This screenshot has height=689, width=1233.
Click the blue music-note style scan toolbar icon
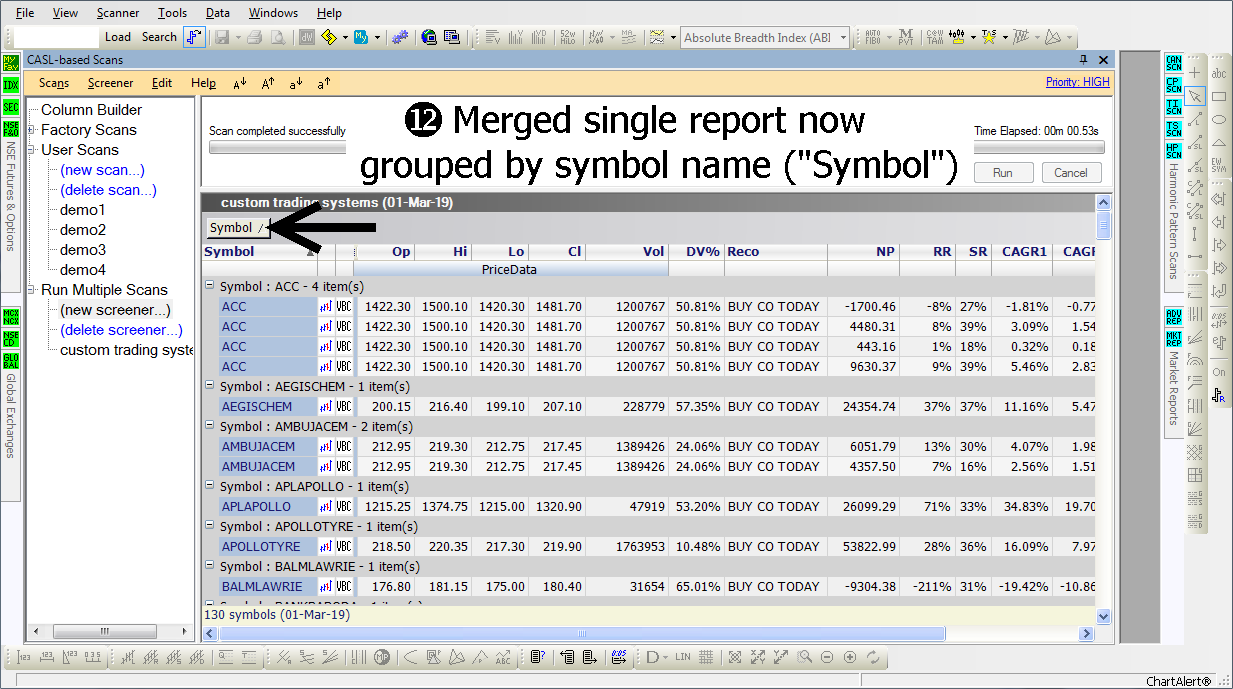click(x=194, y=38)
